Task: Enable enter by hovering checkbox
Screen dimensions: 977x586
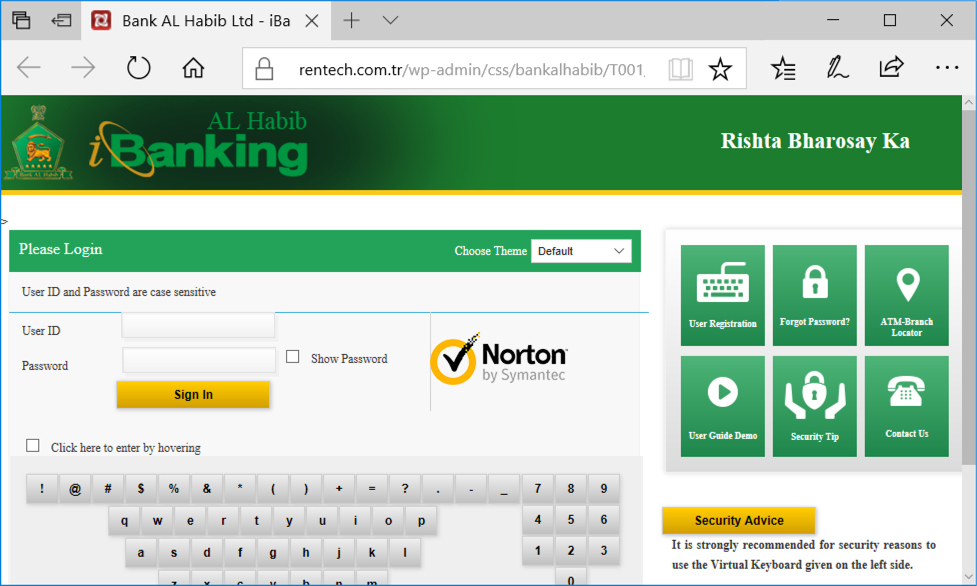Action: point(32,446)
